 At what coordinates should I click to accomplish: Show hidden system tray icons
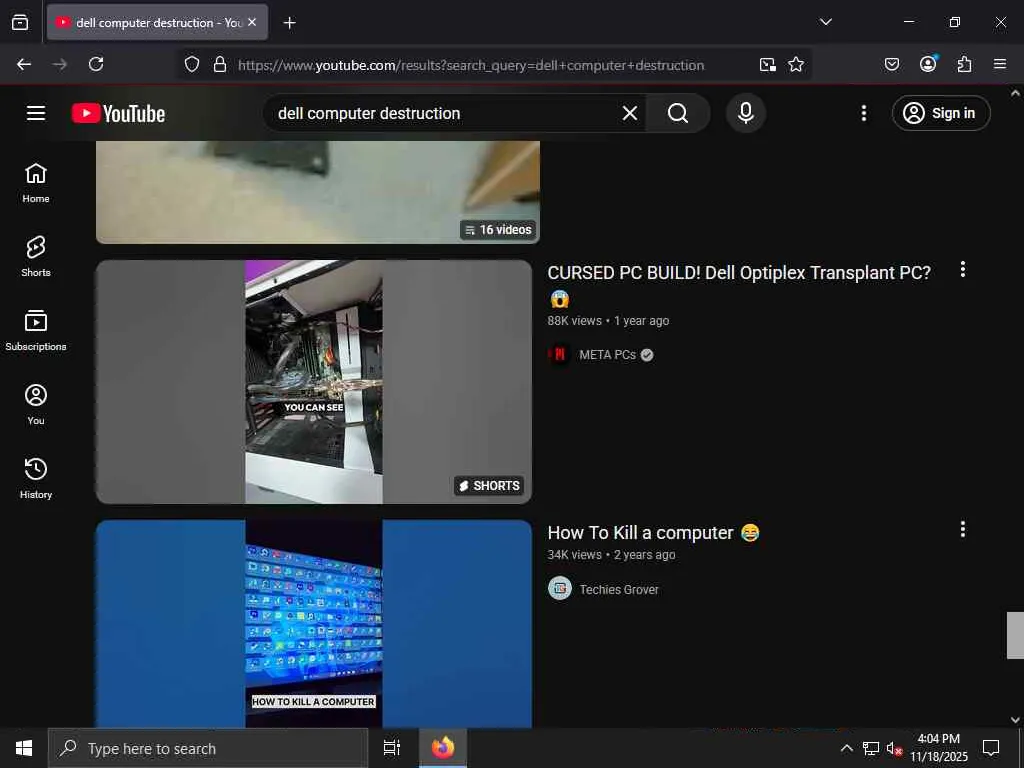[846, 748]
